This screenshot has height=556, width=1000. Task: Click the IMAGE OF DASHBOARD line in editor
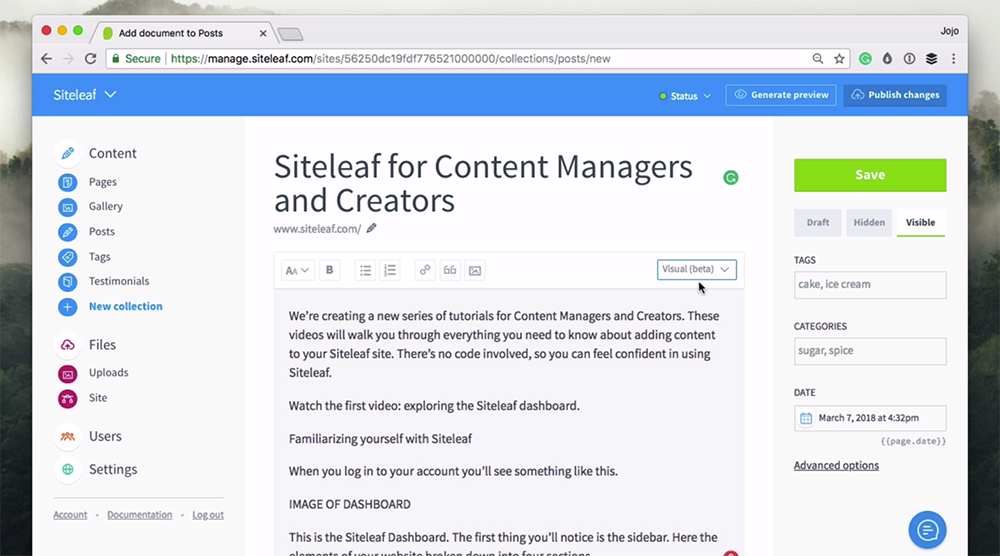349,504
